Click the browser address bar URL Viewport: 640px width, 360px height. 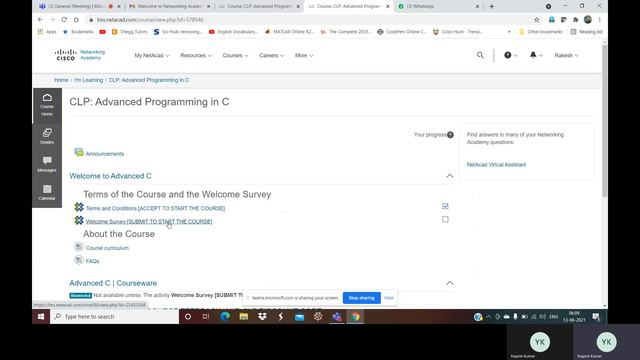pyautogui.click(x=150, y=20)
